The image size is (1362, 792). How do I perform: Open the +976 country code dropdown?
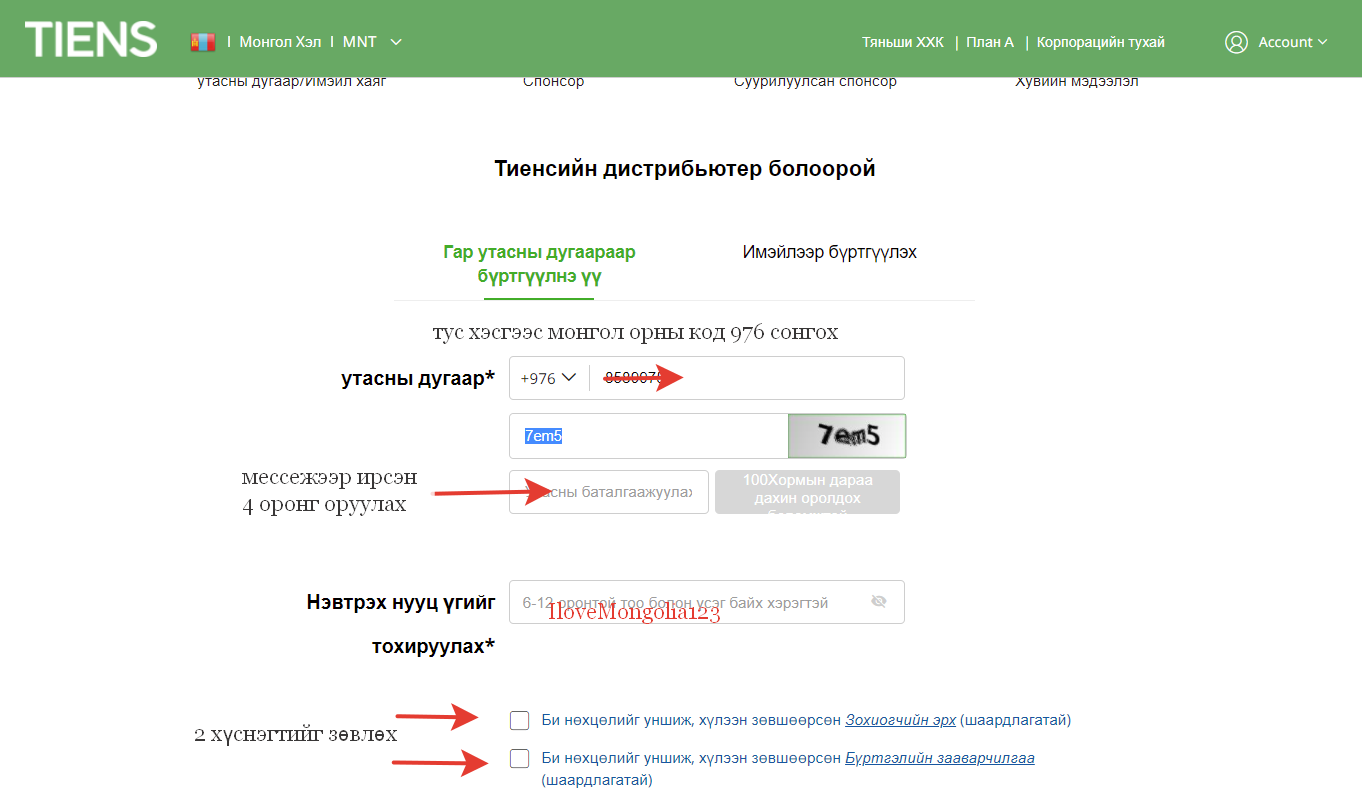click(549, 378)
